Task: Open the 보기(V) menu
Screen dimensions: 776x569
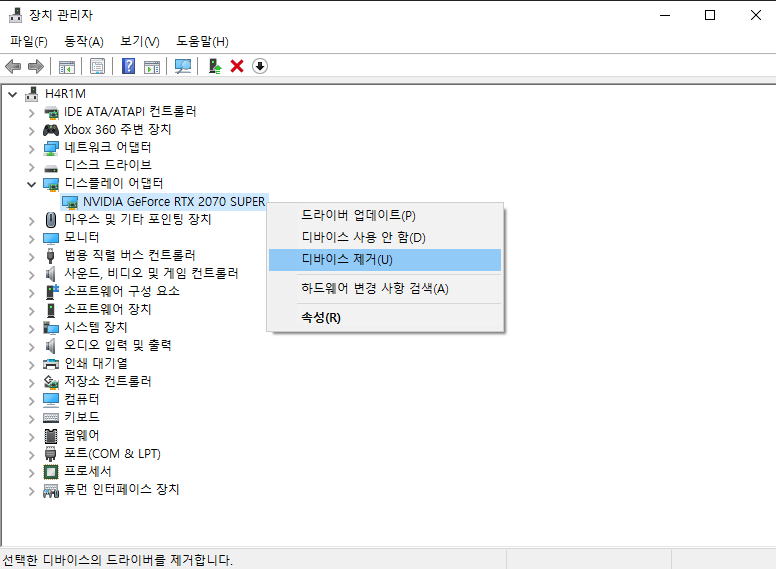Action: point(140,42)
